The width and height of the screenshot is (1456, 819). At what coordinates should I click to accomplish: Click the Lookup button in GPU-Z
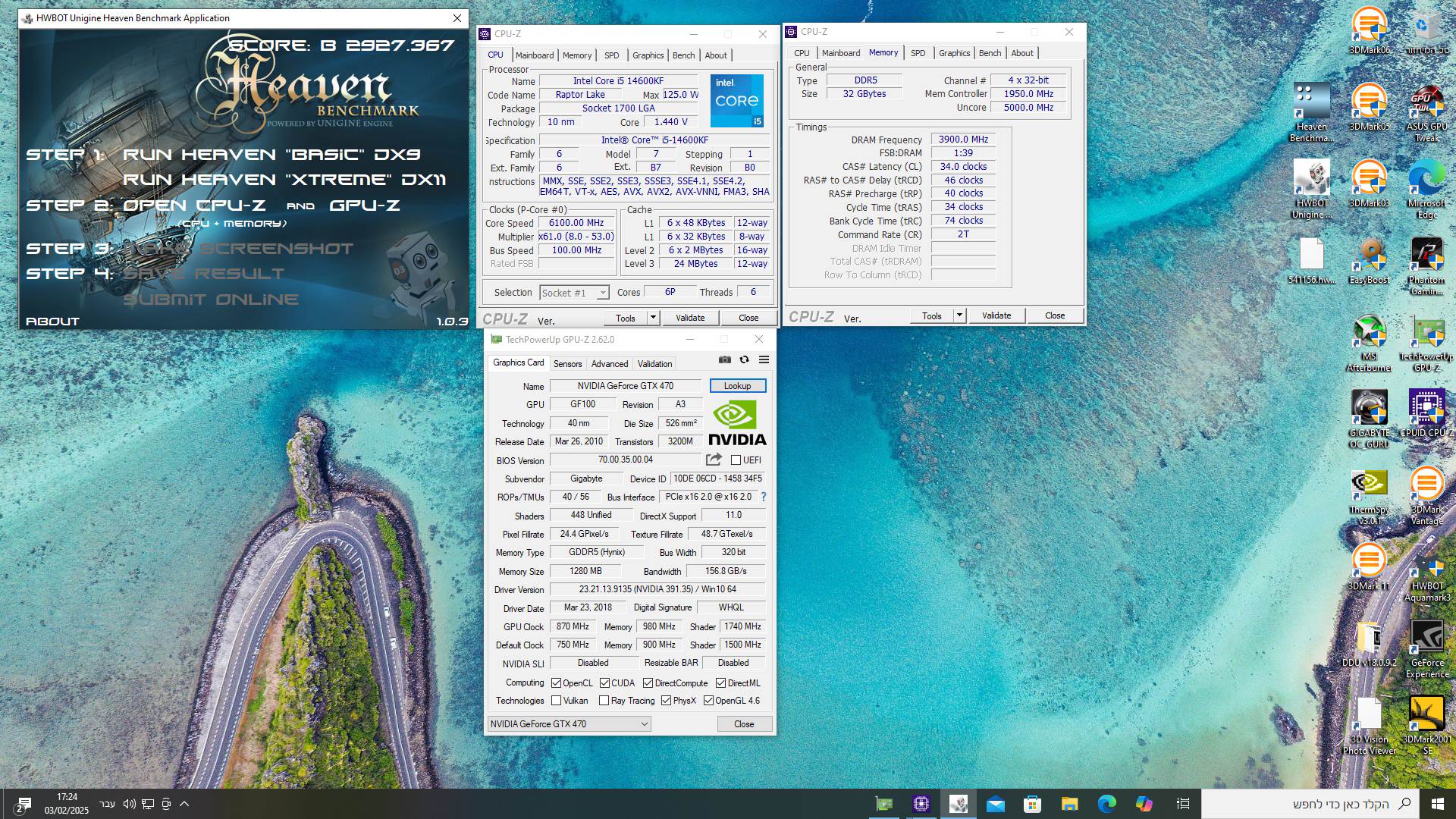738,386
